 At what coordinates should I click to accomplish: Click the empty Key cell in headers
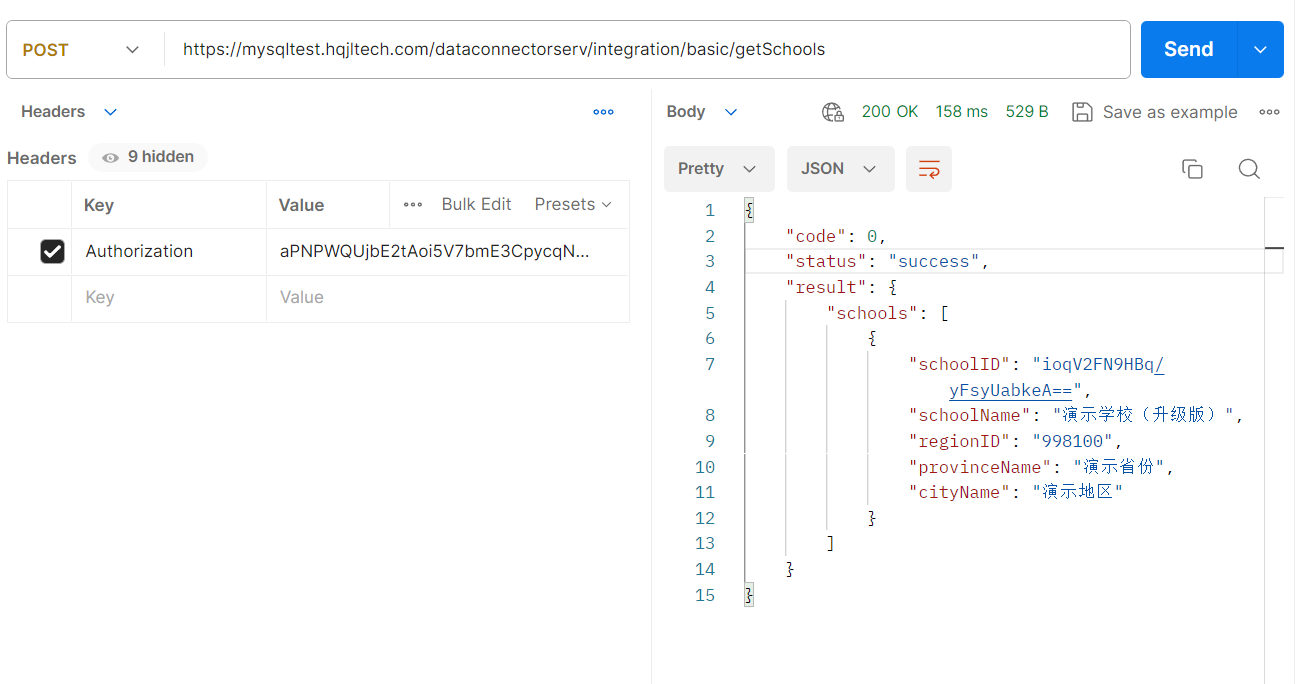tap(168, 298)
